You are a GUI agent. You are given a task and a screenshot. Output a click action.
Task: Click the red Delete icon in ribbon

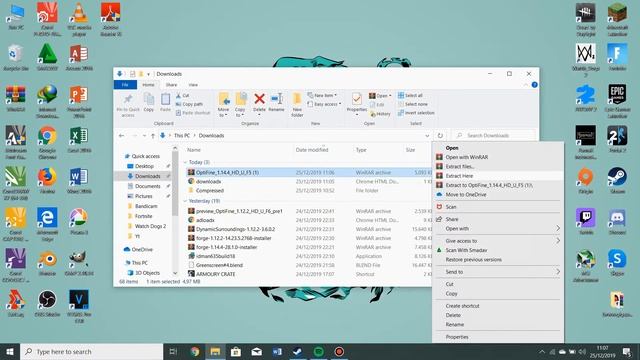(x=259, y=99)
